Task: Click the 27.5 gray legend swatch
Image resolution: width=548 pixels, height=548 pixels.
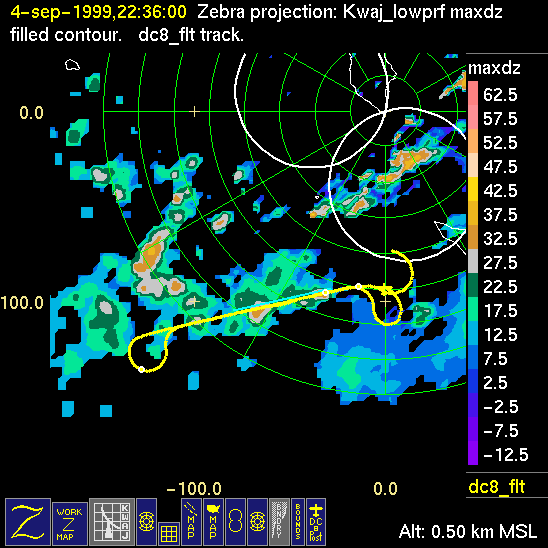Action: [x=473, y=261]
